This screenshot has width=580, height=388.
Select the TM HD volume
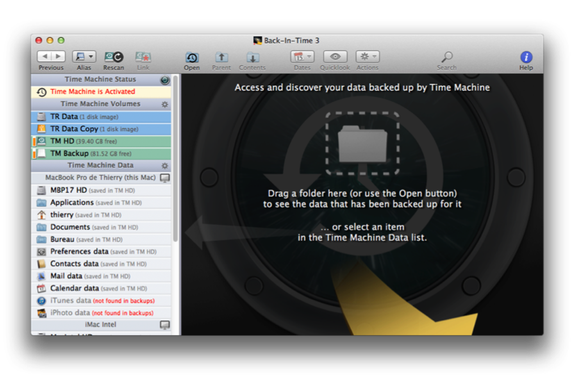[x=101, y=141]
